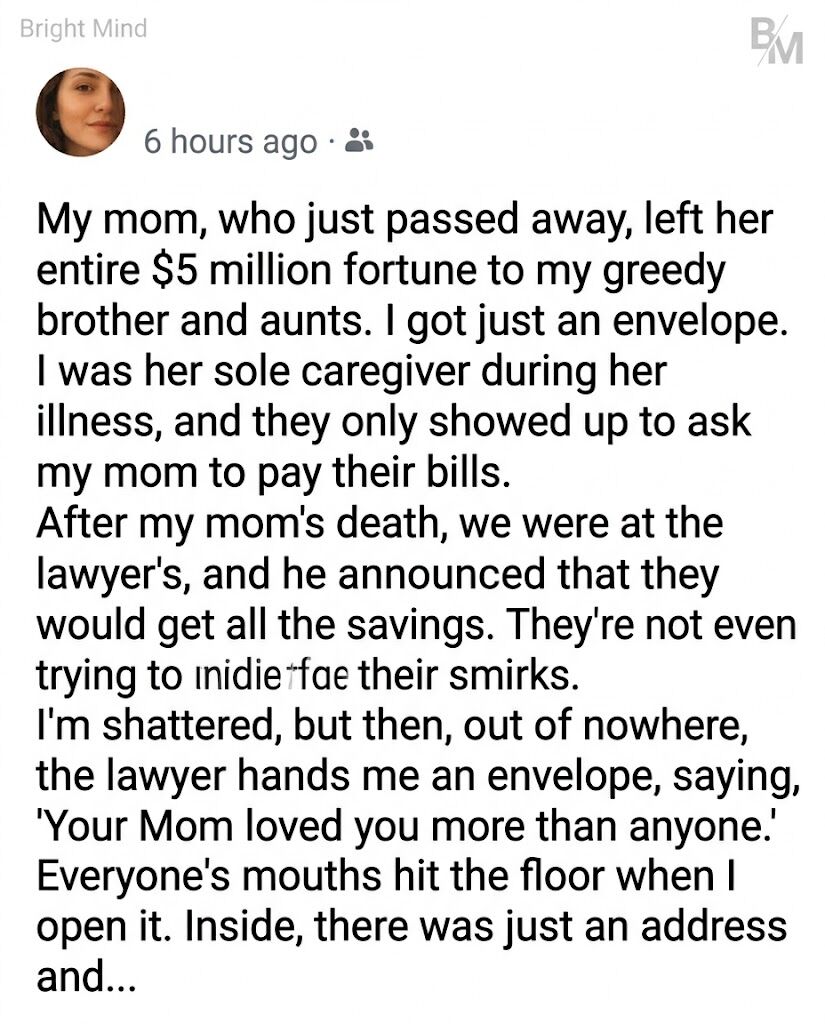This screenshot has height=1024, width=825.
Task: Select the words "greedy brother and aunts"
Action: (x=380, y=295)
